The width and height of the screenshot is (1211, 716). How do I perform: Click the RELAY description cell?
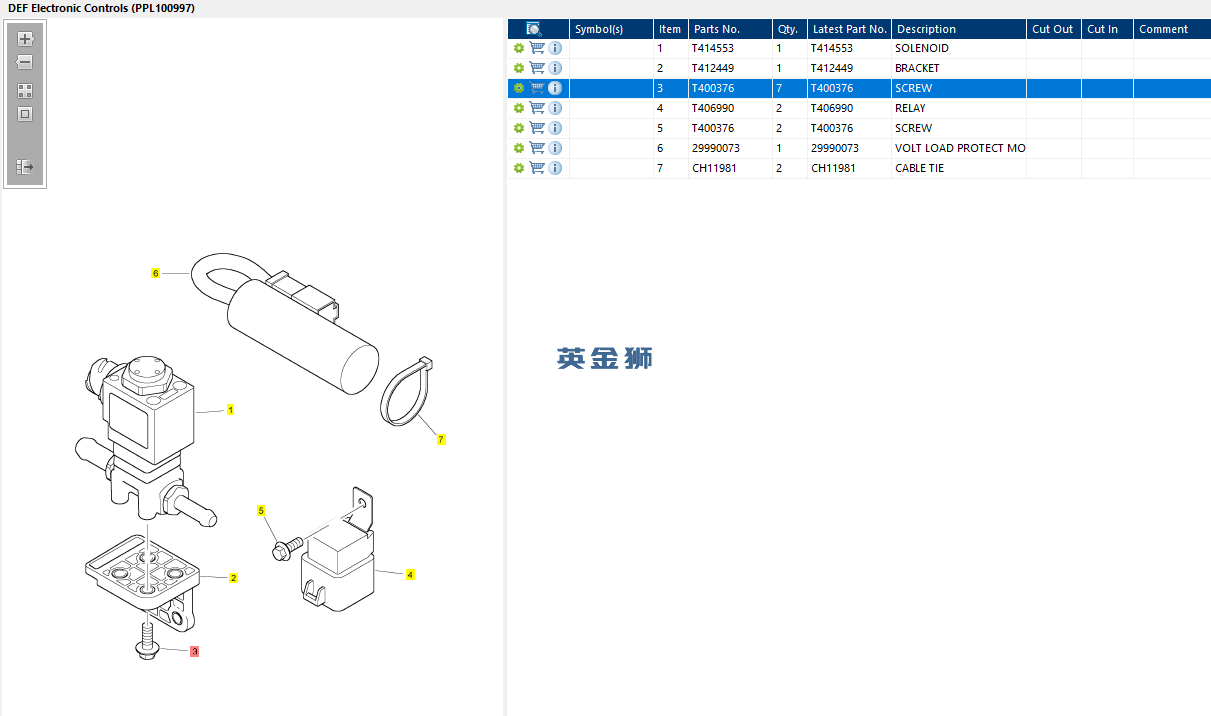pyautogui.click(x=959, y=108)
